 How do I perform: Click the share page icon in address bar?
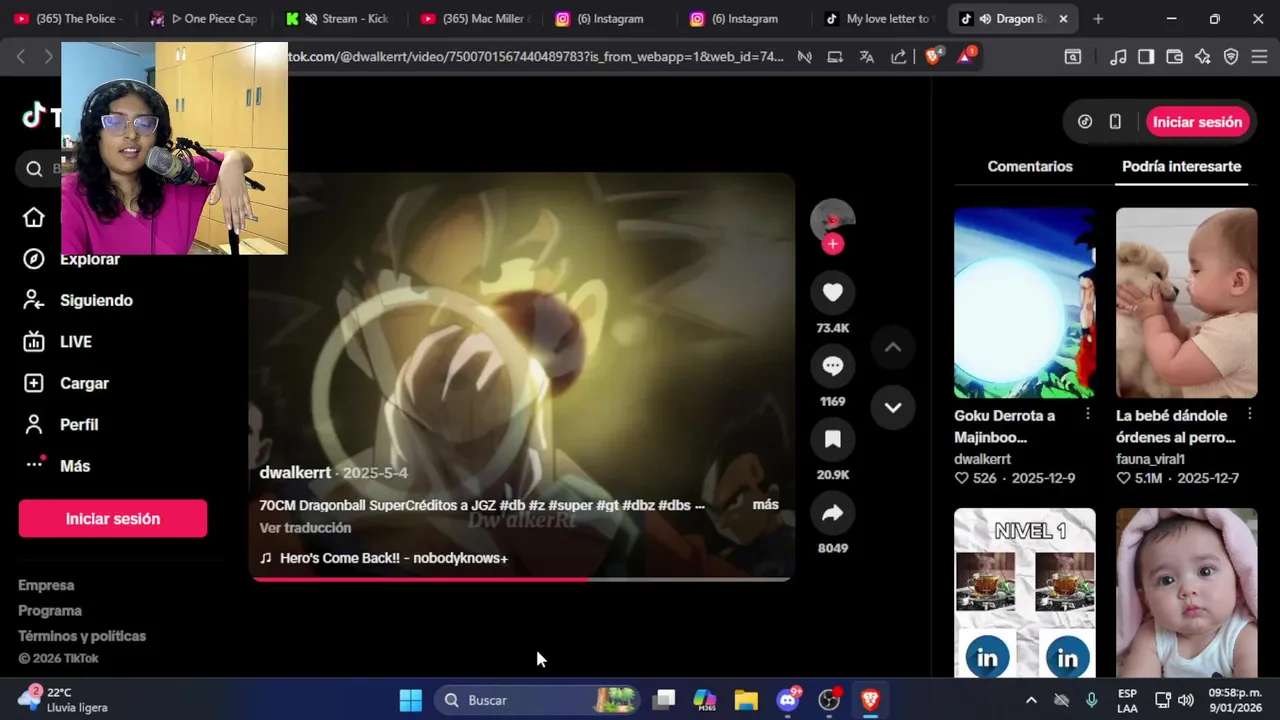click(899, 57)
